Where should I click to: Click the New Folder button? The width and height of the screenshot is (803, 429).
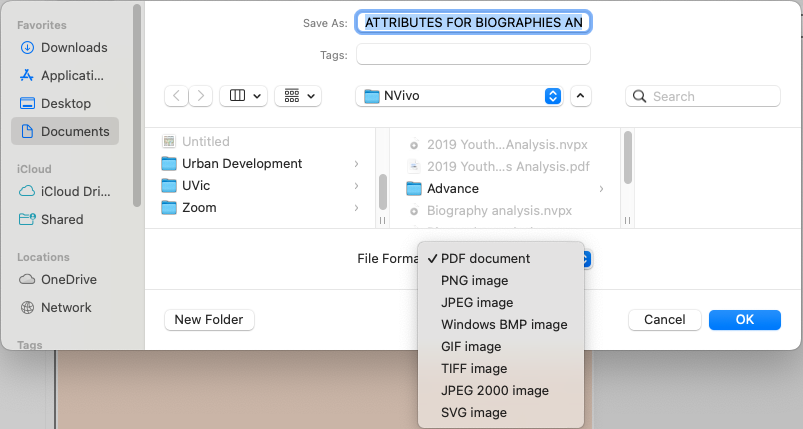tap(209, 320)
